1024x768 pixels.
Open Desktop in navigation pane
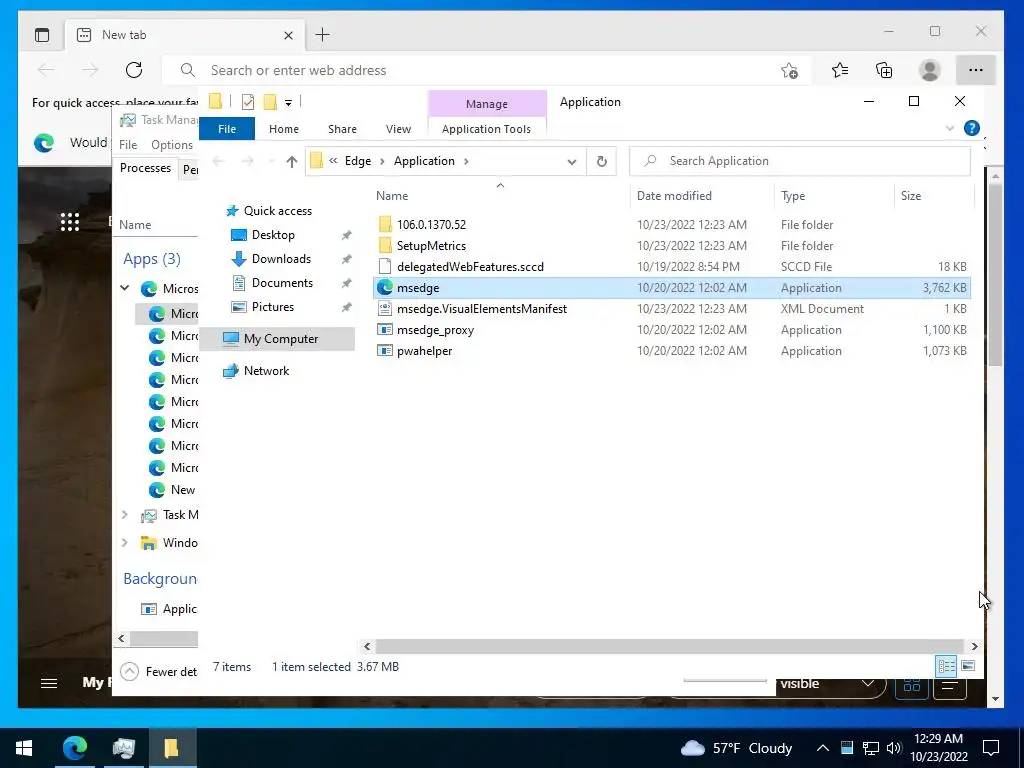pyautogui.click(x=273, y=235)
